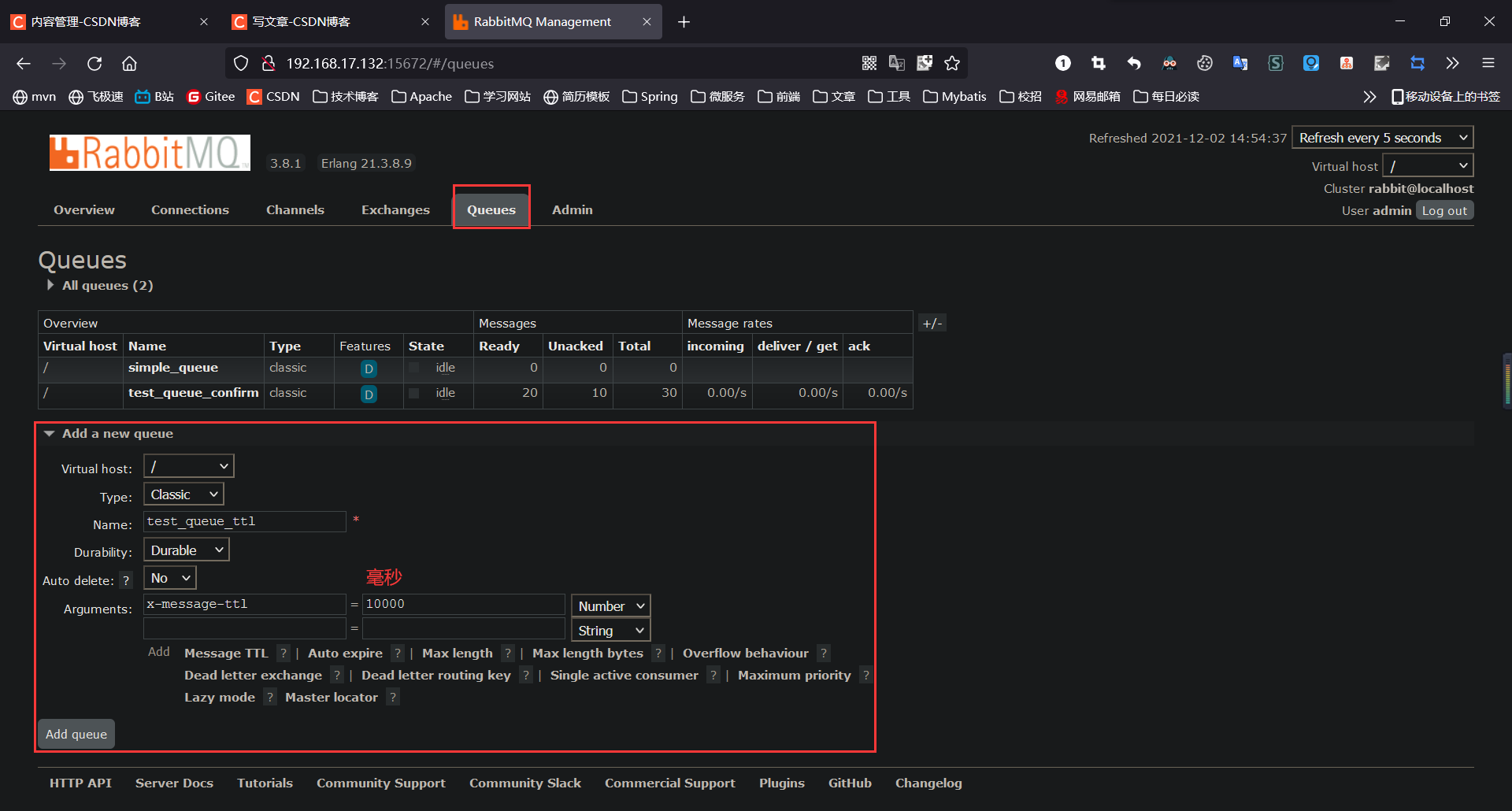Click the undo arrow extension icon

tap(1134, 64)
